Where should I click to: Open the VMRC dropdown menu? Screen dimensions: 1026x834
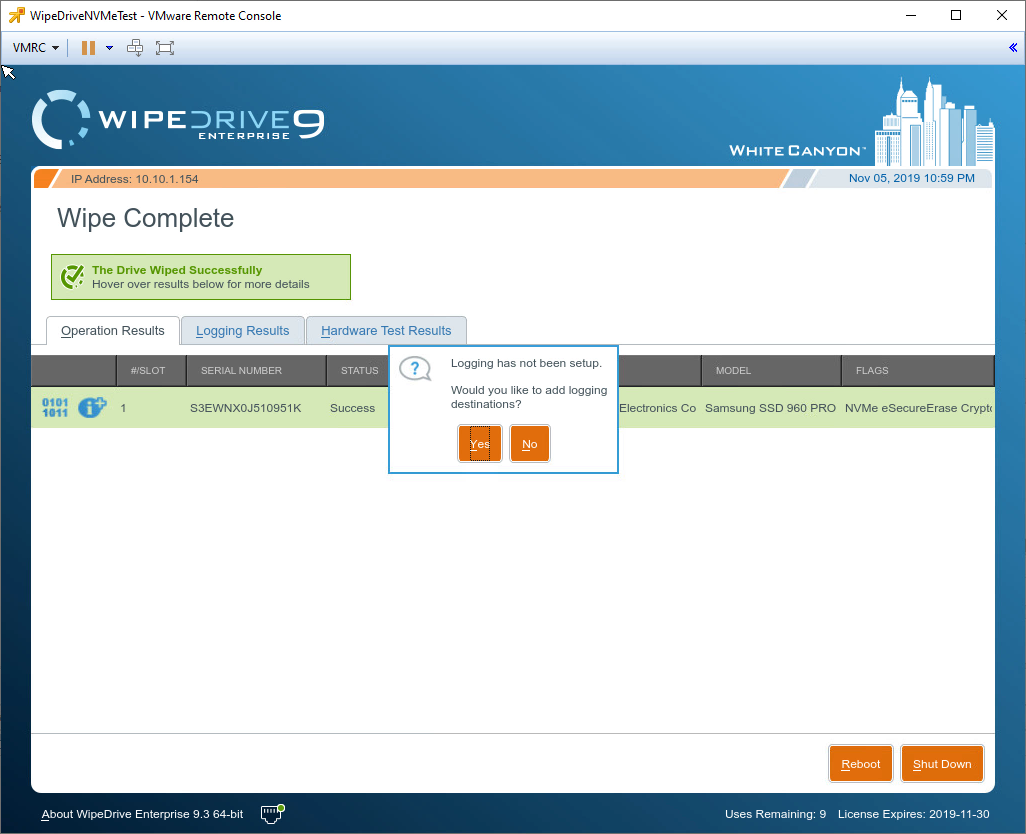(36, 48)
